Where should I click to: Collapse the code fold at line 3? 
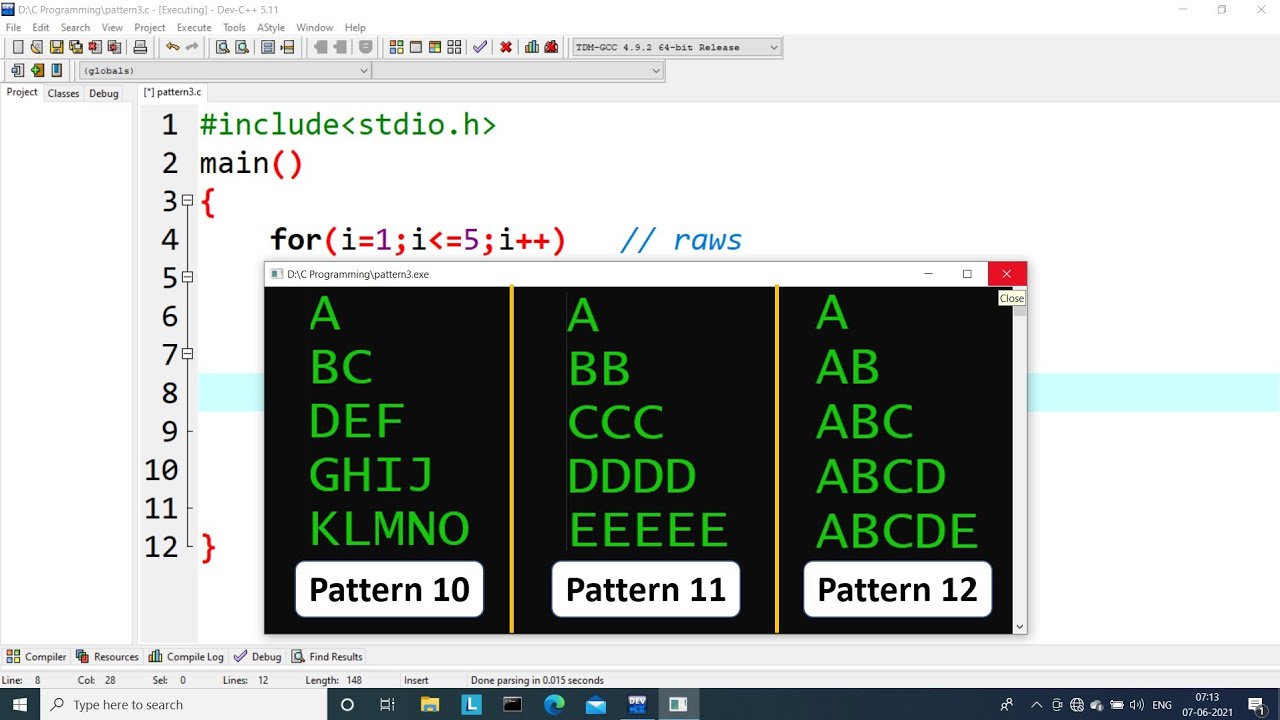coord(187,201)
